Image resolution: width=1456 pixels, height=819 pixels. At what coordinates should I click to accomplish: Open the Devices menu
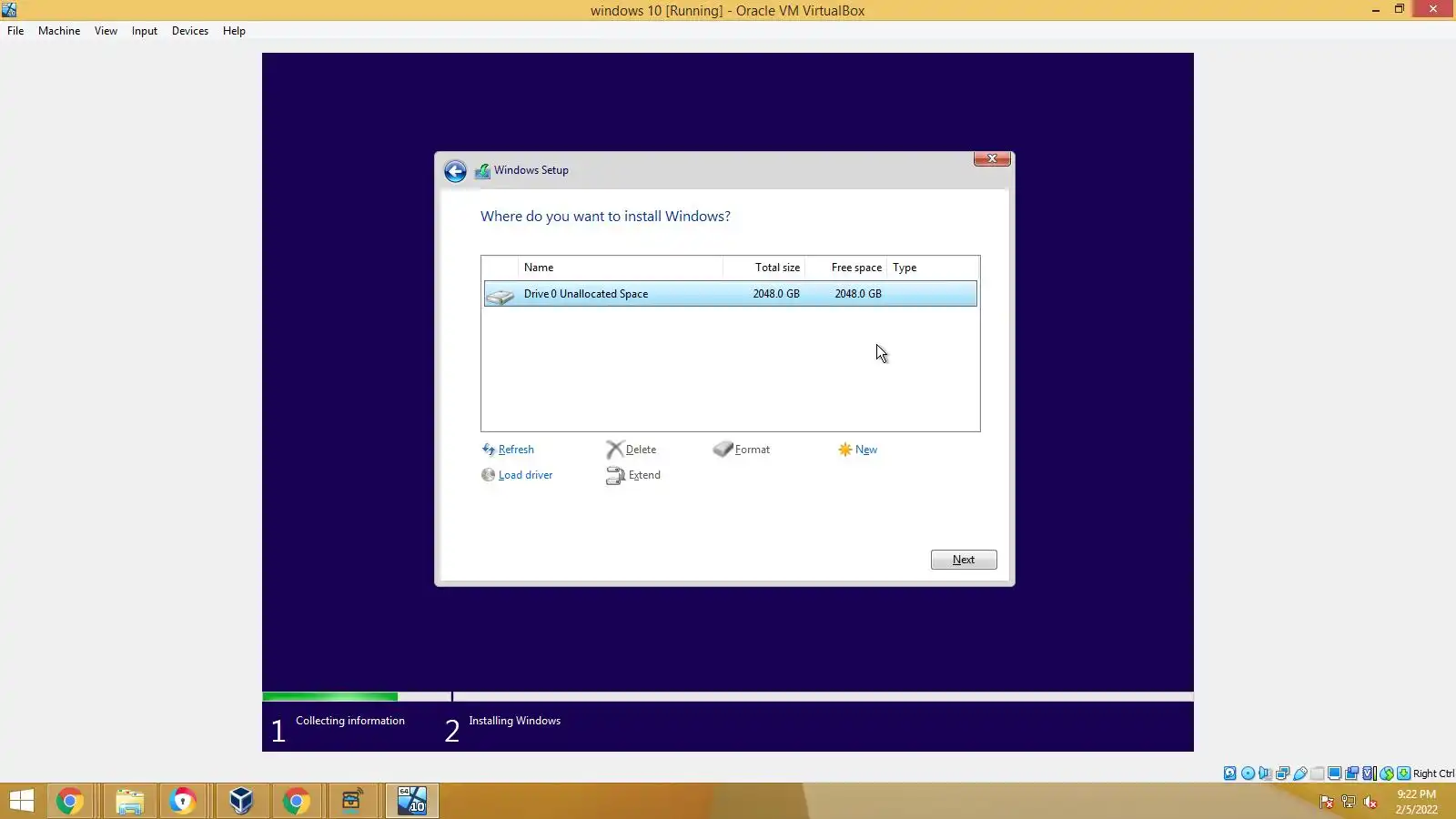(190, 31)
